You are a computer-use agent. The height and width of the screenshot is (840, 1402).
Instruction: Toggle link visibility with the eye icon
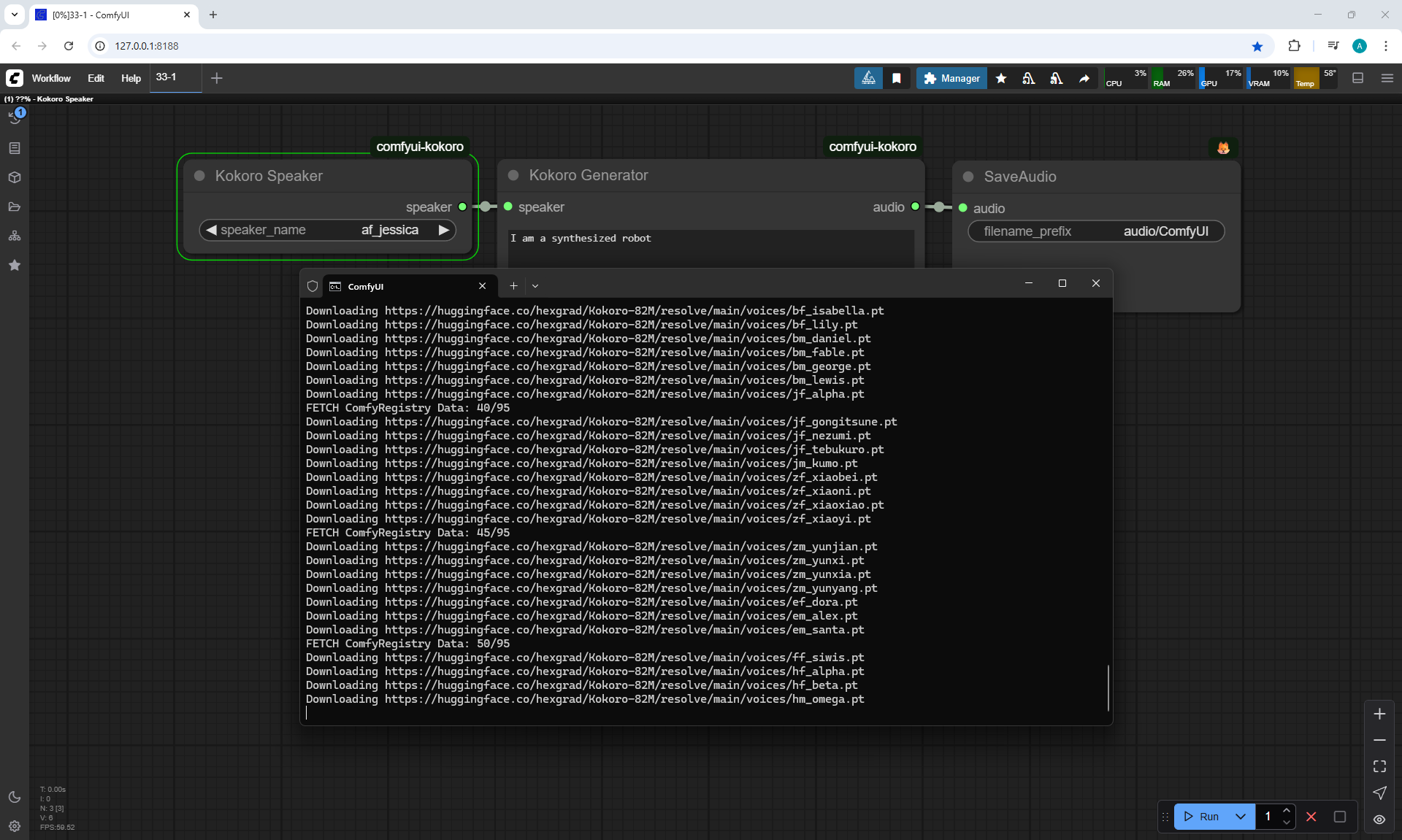(1379, 820)
